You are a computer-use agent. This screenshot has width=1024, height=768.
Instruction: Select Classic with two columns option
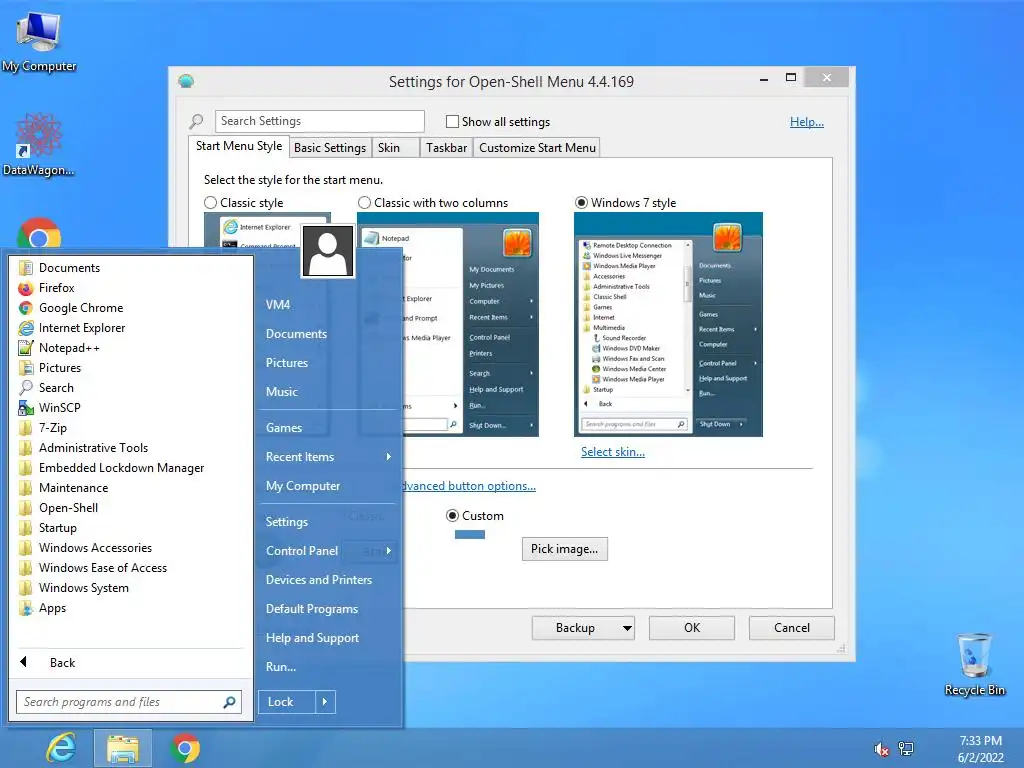click(364, 202)
